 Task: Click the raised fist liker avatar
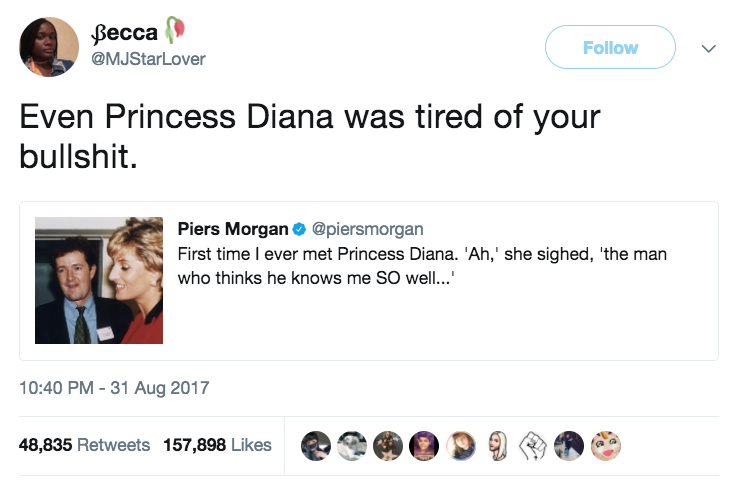click(533, 446)
